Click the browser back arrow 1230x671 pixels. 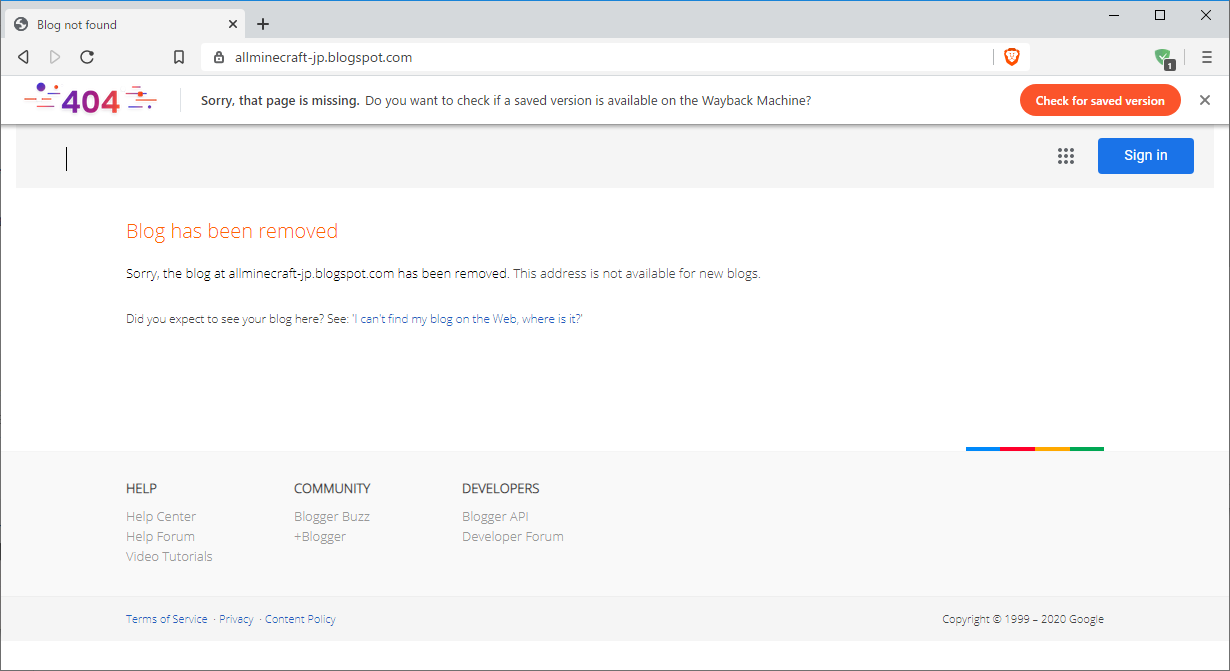coord(23,57)
